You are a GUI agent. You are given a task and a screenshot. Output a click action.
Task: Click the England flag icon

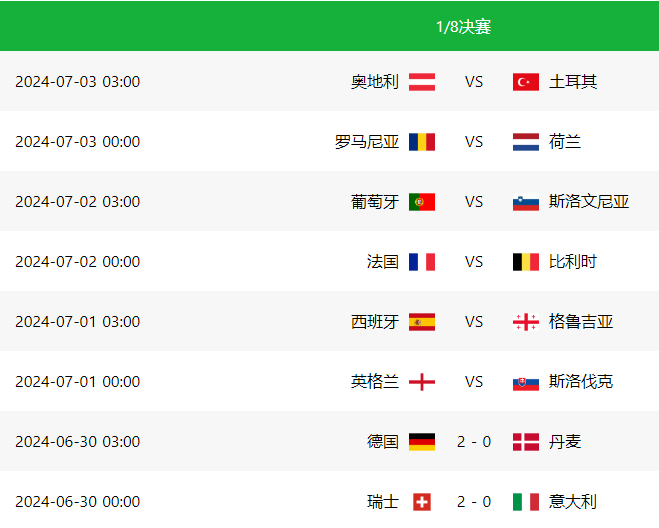(x=422, y=382)
